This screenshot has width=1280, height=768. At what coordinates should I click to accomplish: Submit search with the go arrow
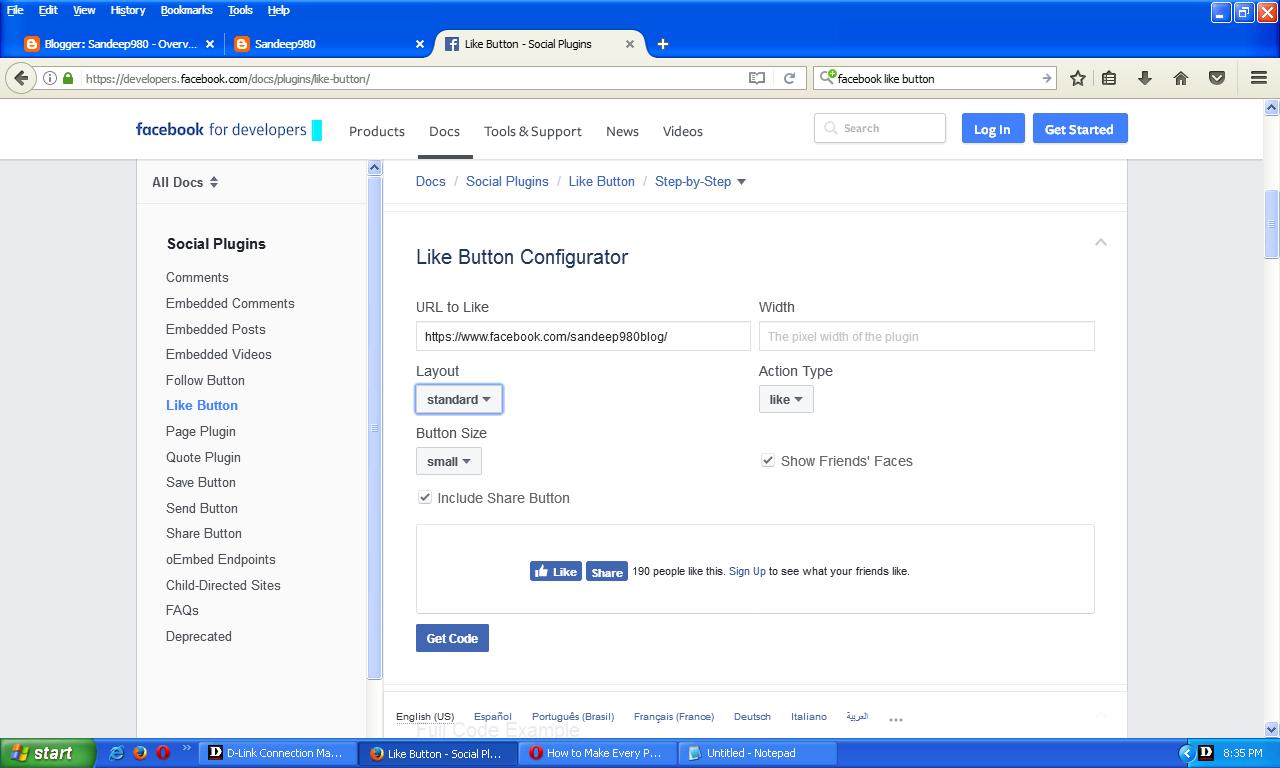(1046, 78)
